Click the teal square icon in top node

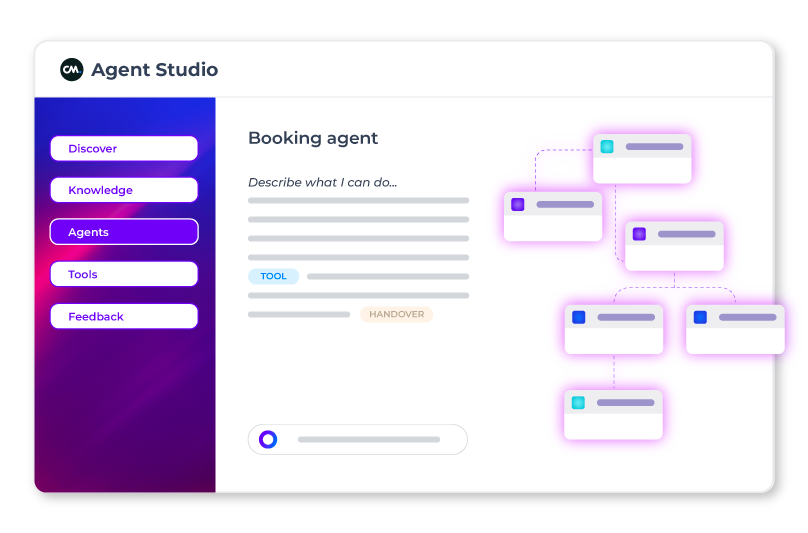pos(607,146)
